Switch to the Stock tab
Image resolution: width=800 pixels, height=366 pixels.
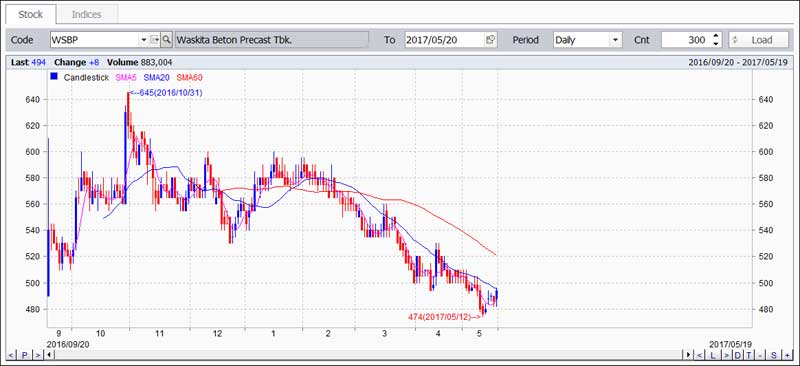tap(31, 14)
